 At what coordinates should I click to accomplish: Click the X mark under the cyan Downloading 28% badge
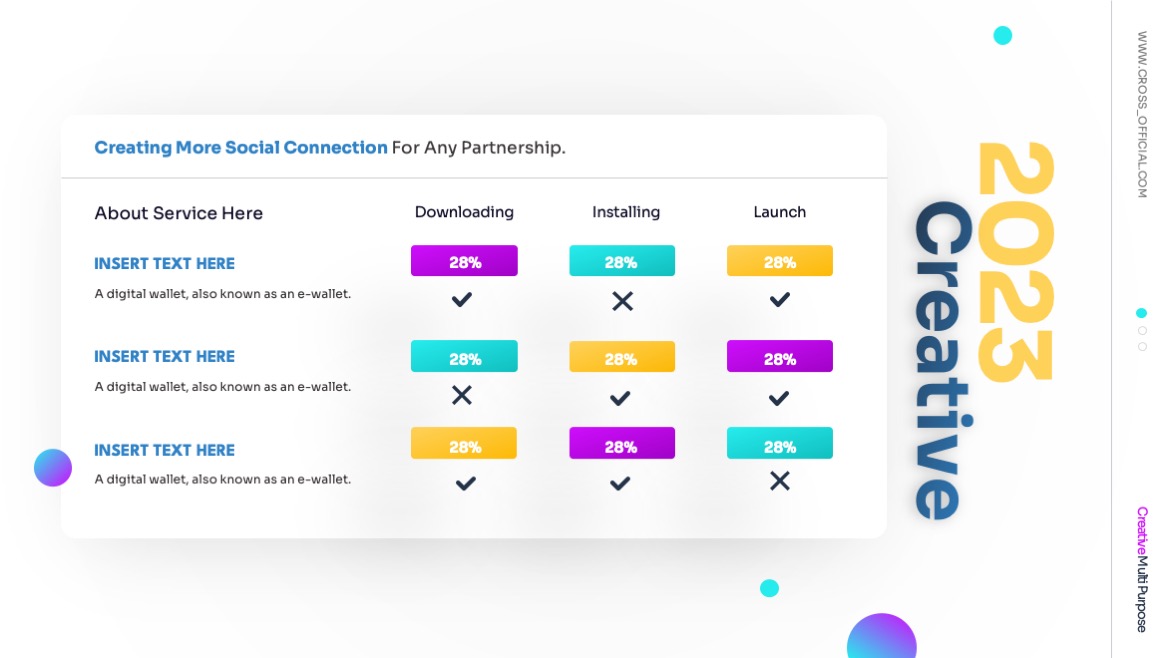pos(461,395)
